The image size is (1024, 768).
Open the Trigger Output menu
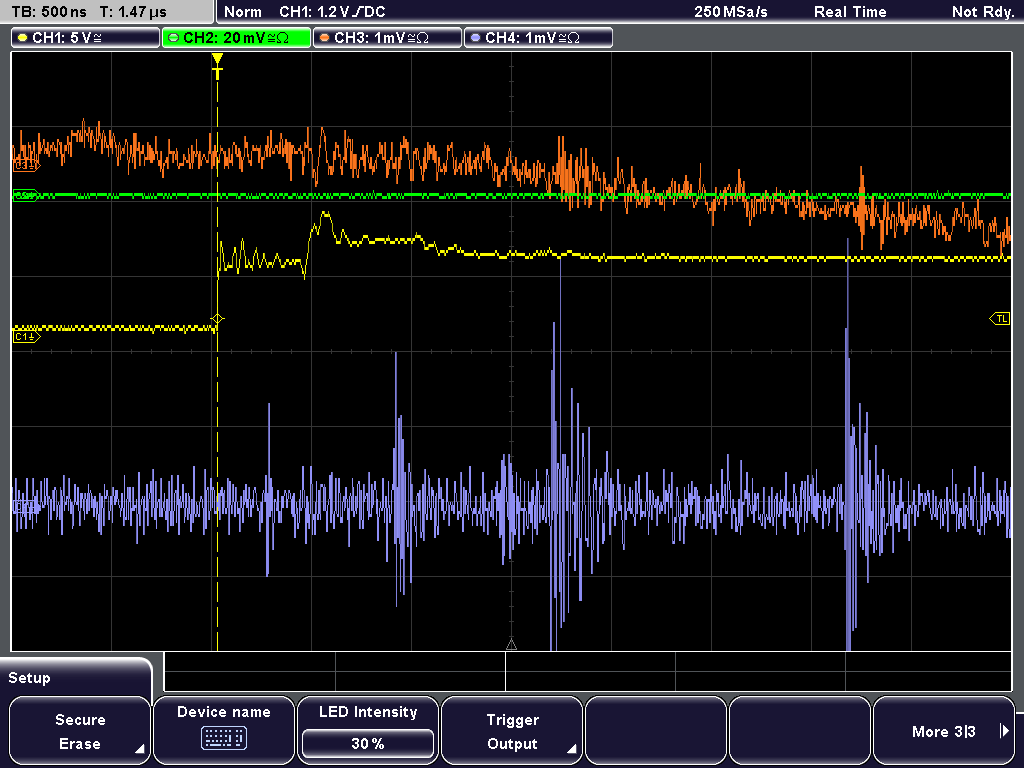[x=512, y=731]
